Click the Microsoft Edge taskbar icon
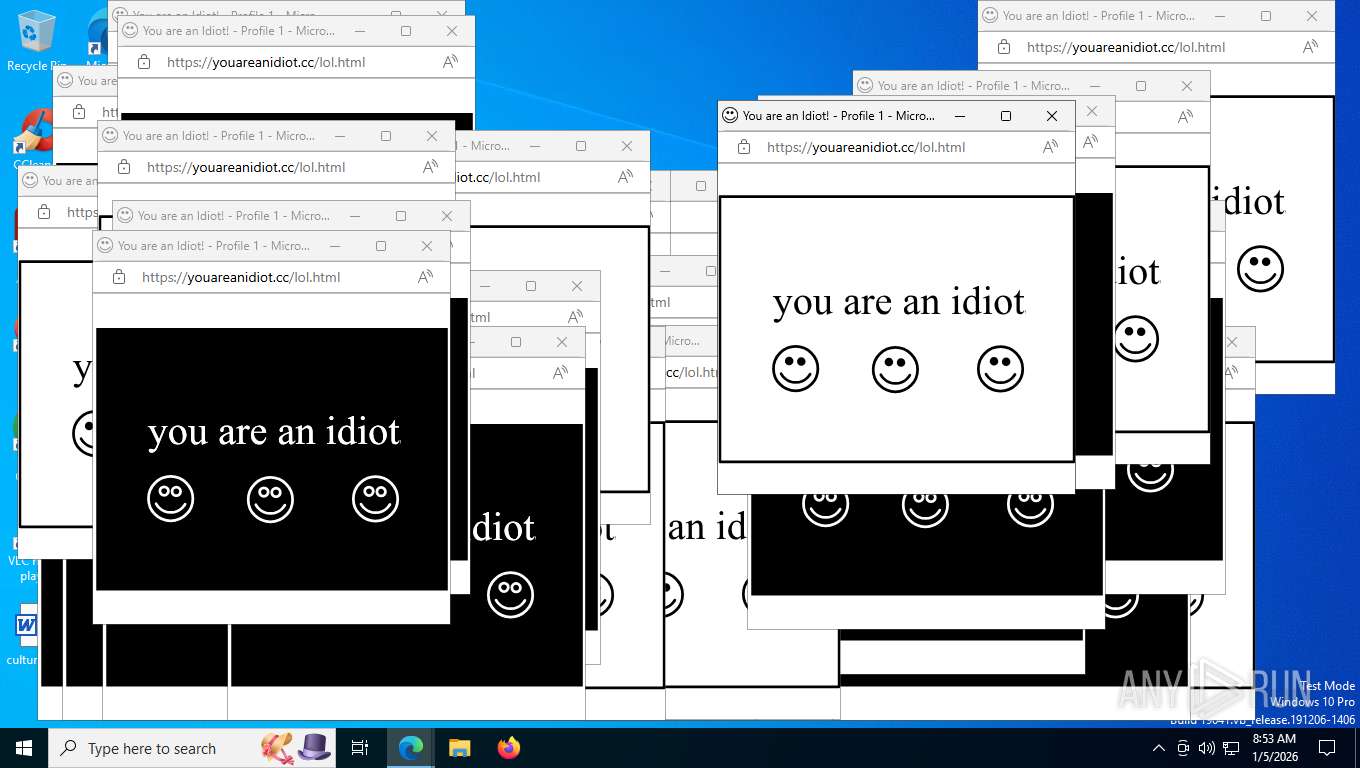Viewport: 1360px width, 768px height. point(411,748)
